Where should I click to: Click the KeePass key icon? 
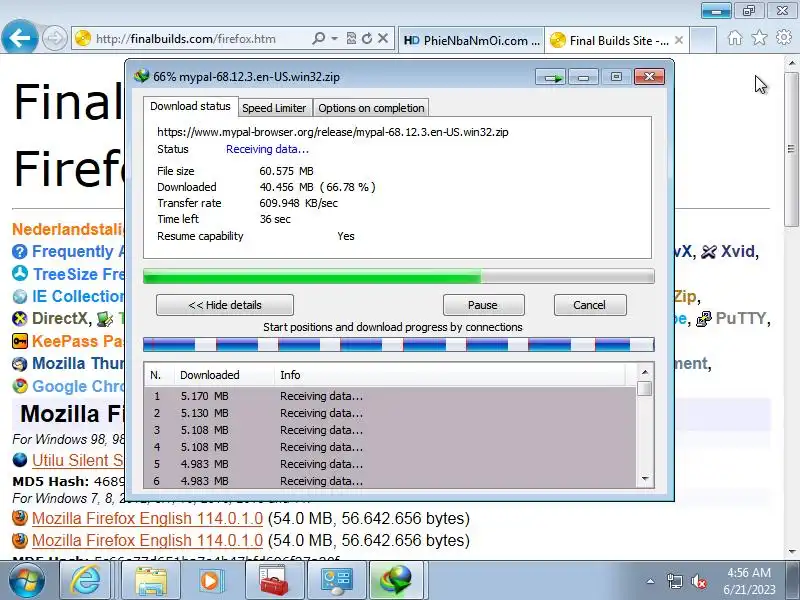[19, 341]
